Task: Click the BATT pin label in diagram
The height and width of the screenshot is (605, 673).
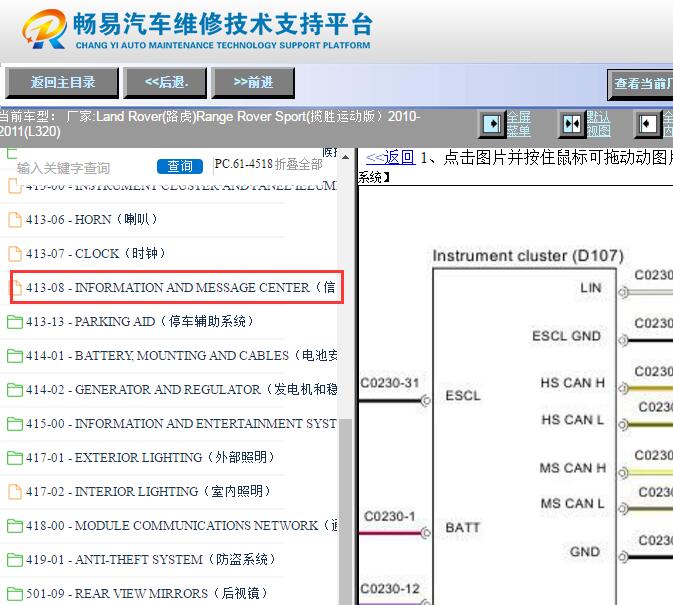Action: coord(462,527)
